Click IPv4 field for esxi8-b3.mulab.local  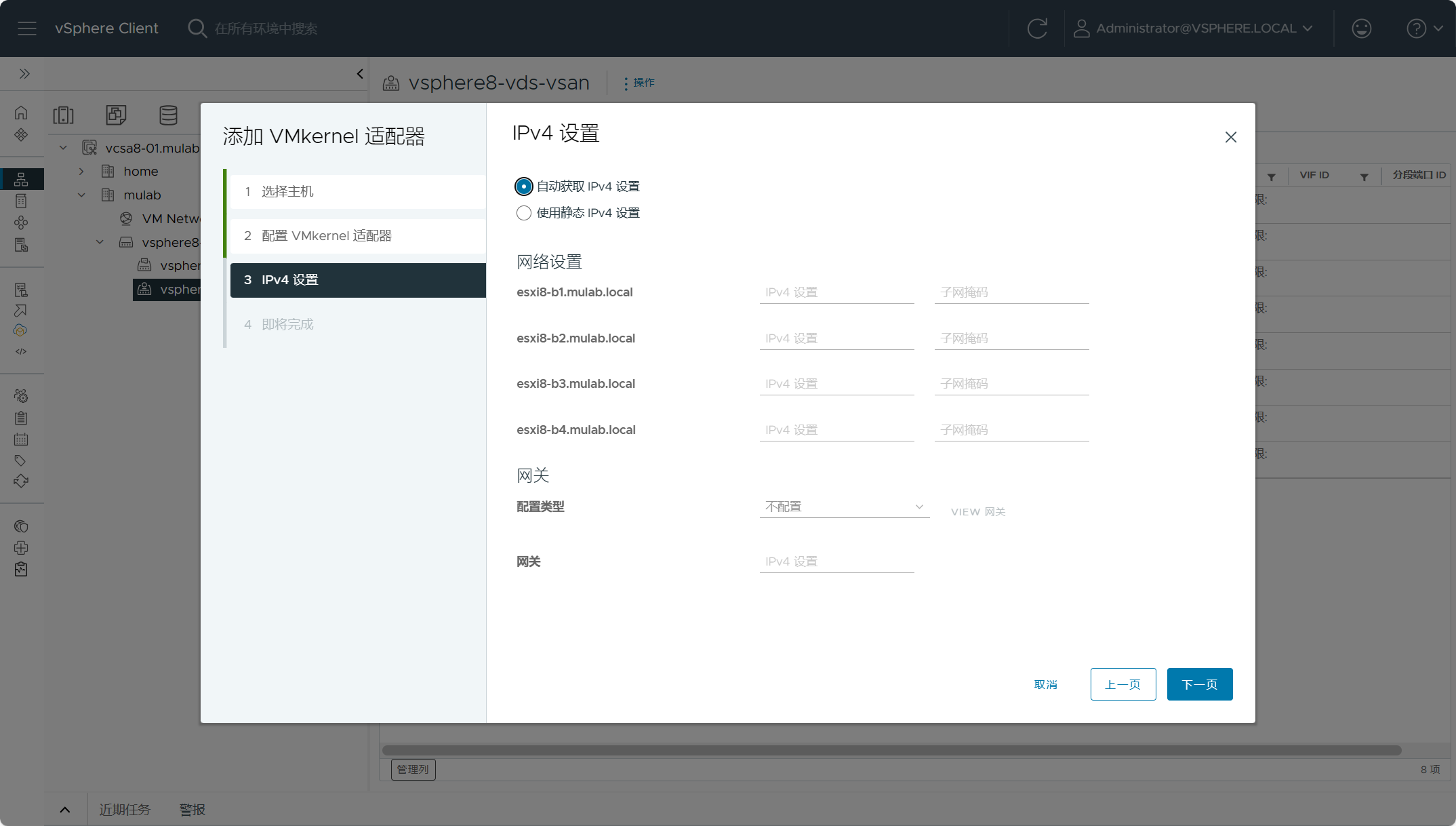tap(836, 384)
